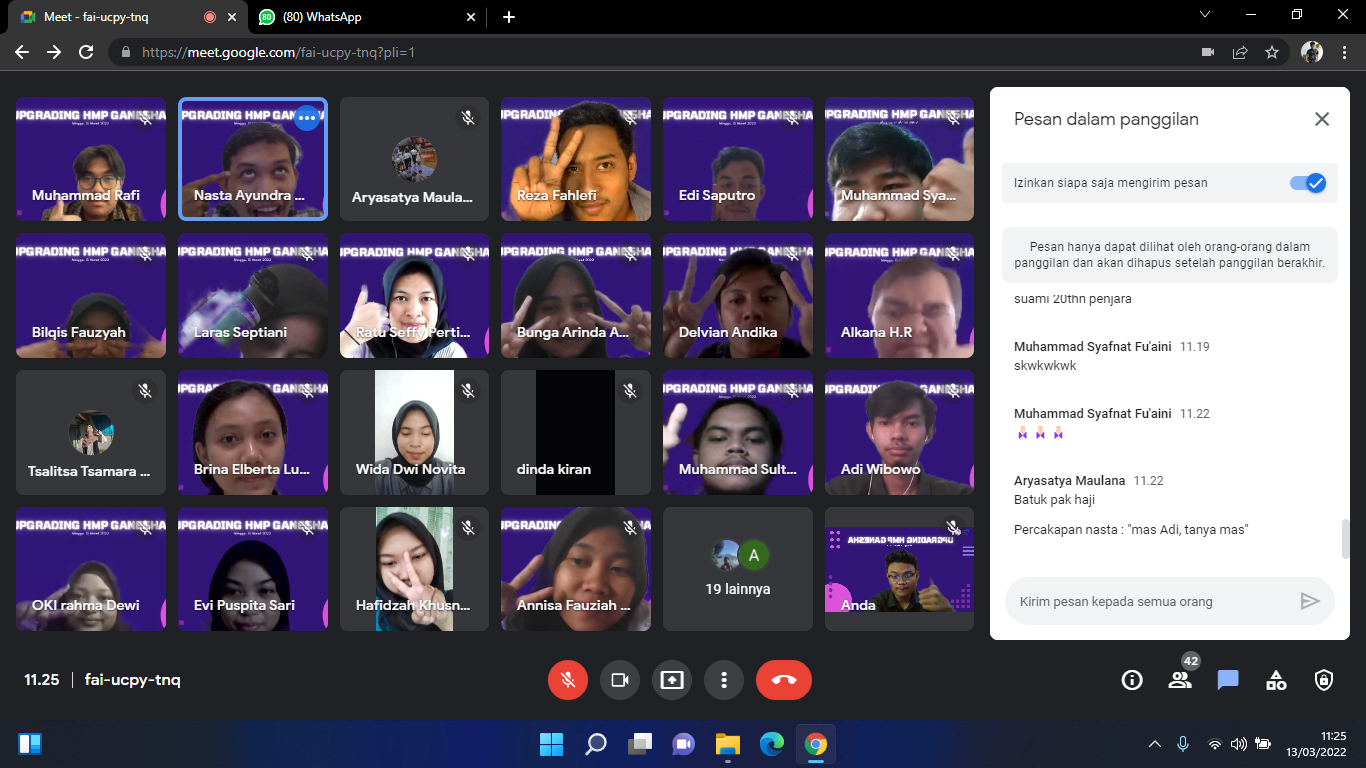Click the meeting details info icon
This screenshot has width=1366, height=768.
coord(1132,680)
